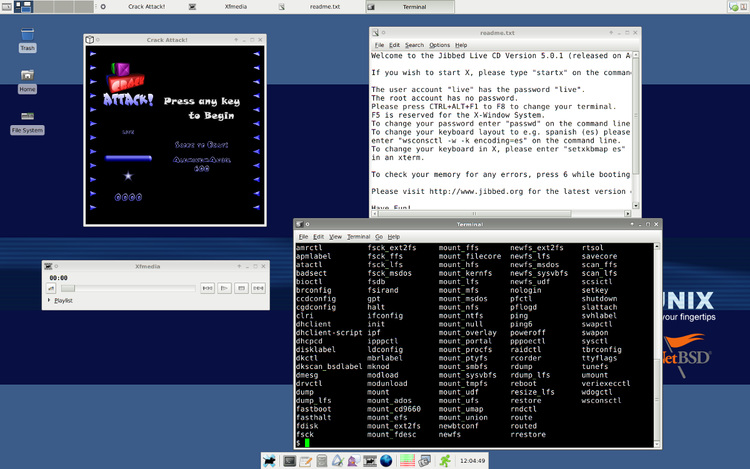Screen dimensions: 750x469
Task: Click the green running man logout icon
Action: (x=445, y=461)
